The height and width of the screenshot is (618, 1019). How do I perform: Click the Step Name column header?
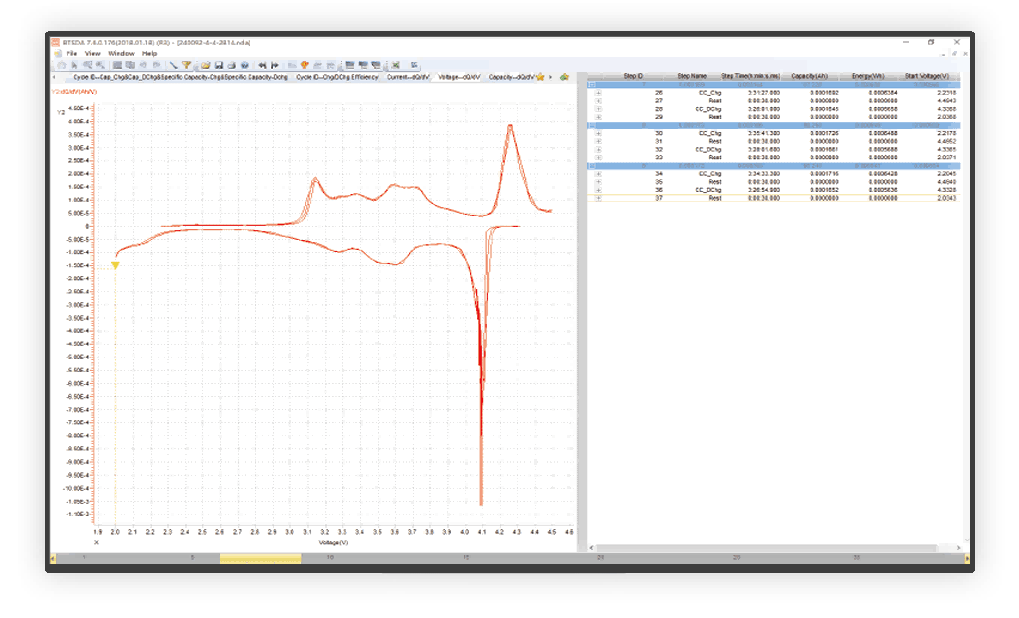tap(691, 76)
